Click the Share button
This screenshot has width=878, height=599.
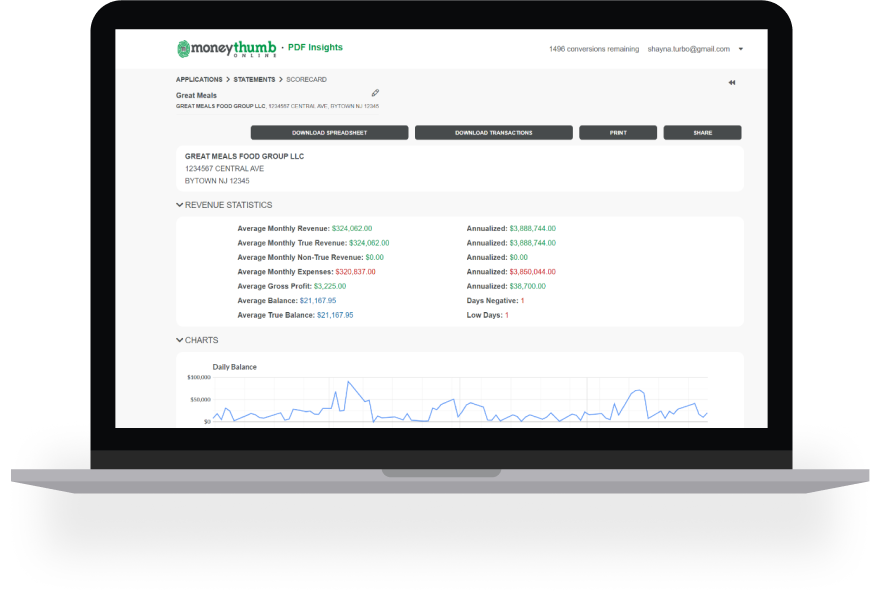[x=702, y=132]
